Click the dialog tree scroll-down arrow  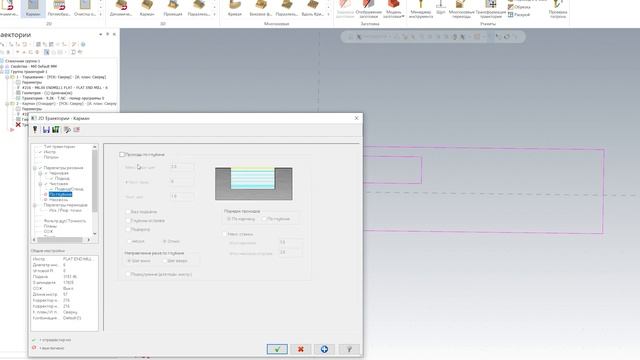[x=95, y=233]
